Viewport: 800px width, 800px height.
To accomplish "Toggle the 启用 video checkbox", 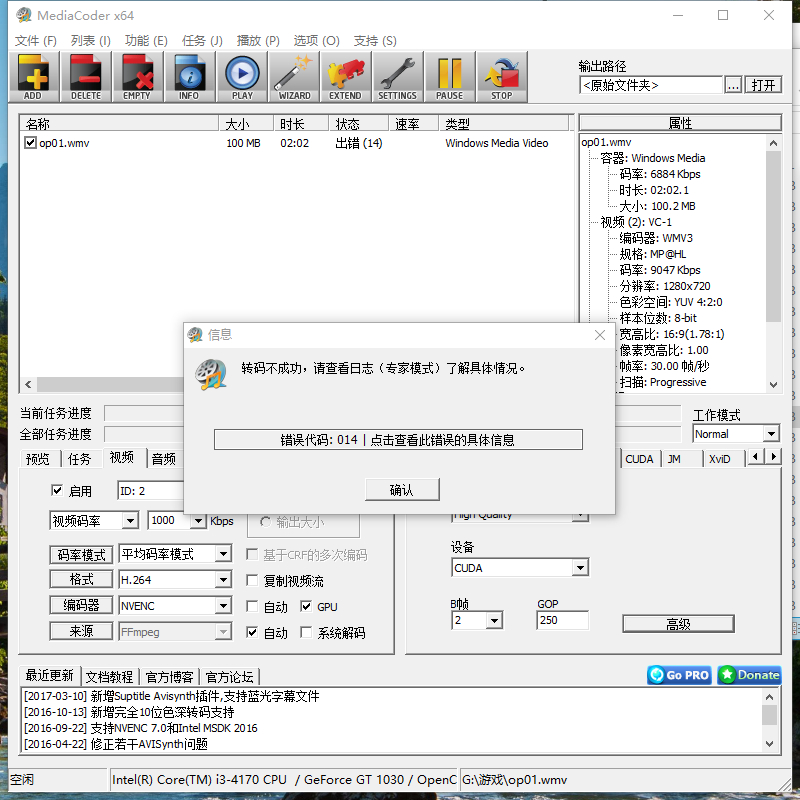I will coord(57,491).
